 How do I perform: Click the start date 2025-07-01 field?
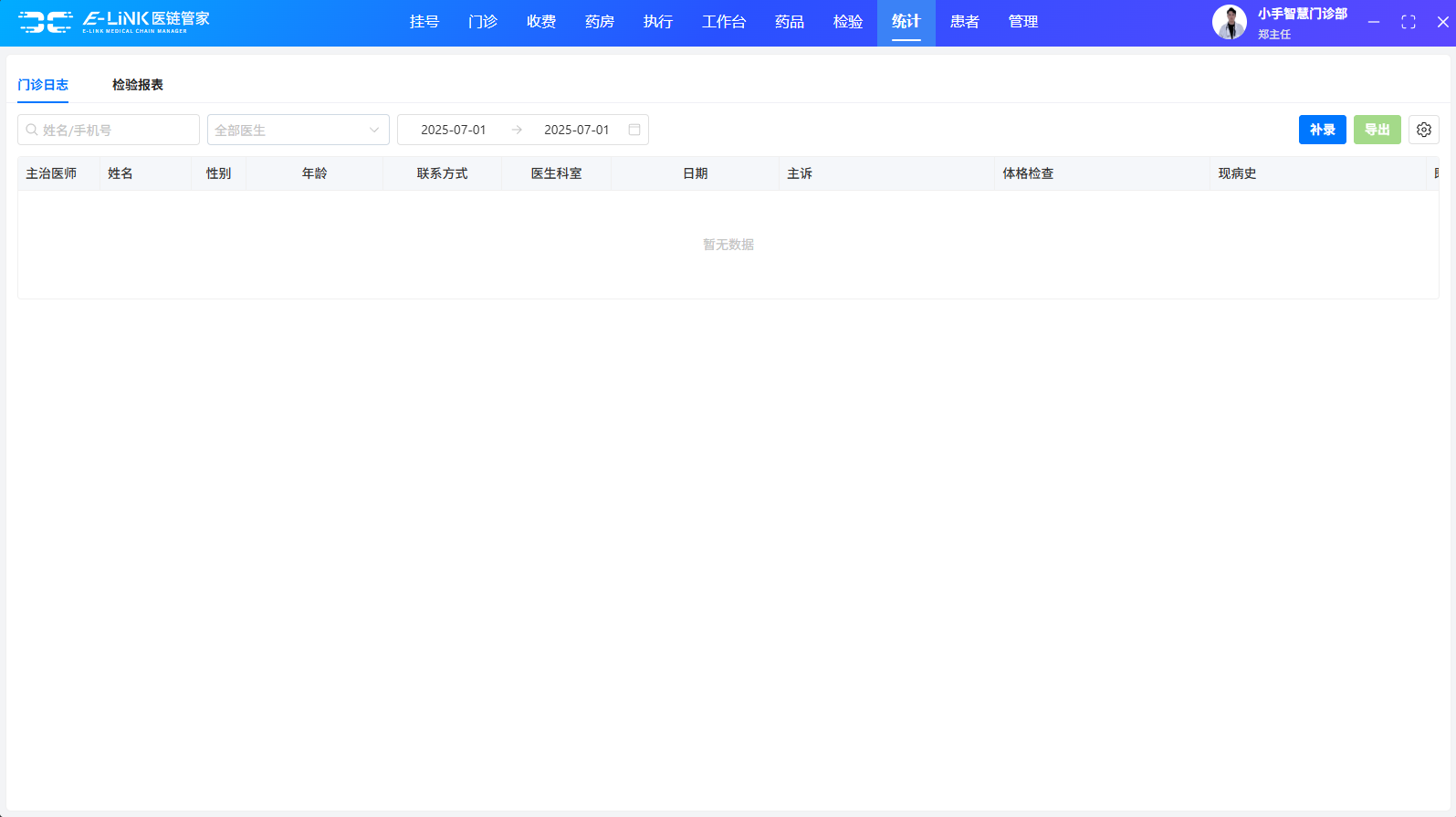click(454, 130)
